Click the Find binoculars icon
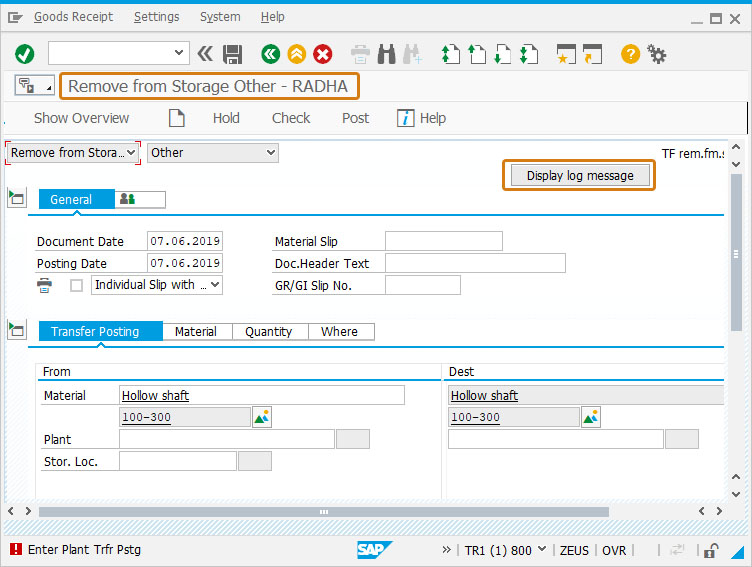The height and width of the screenshot is (567, 752). [387, 54]
